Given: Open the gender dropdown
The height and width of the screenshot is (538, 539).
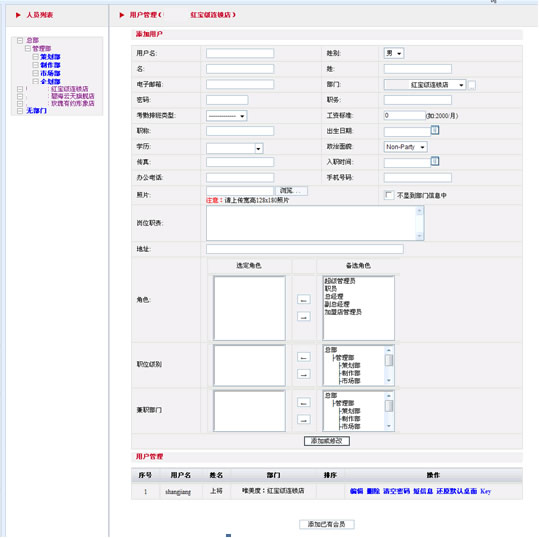Looking at the screenshot, I should coord(394,53).
